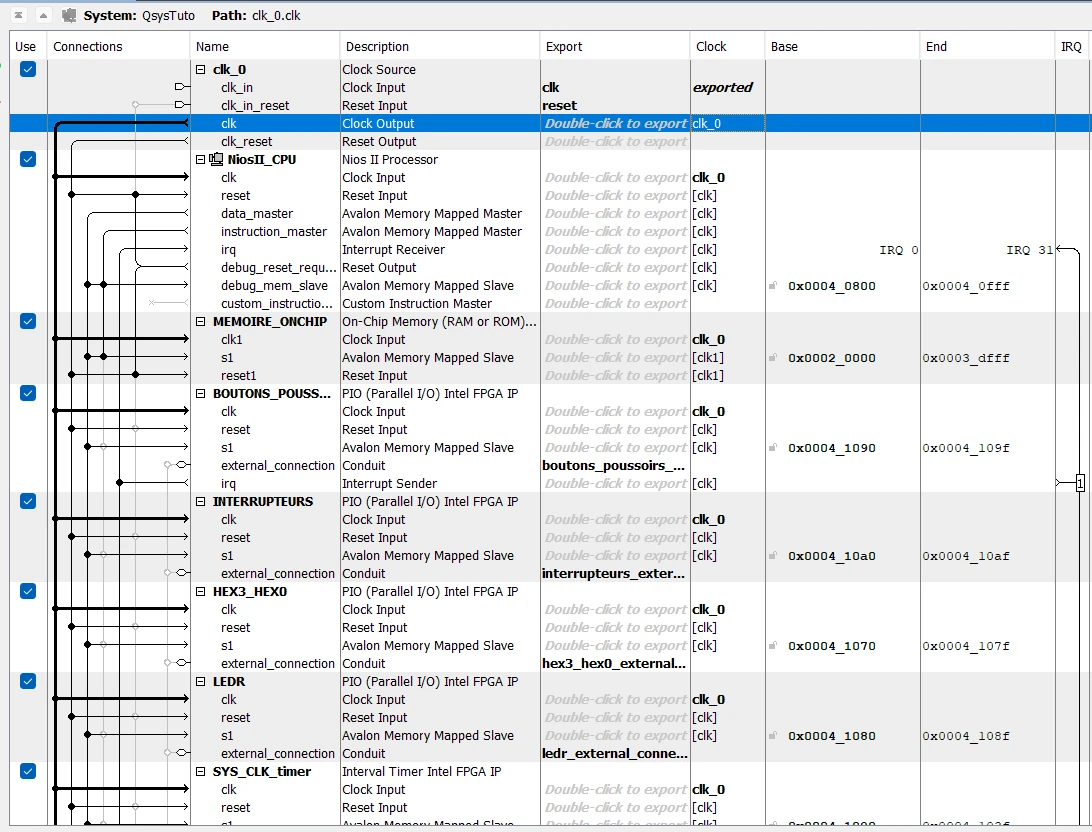Image resolution: width=1092 pixels, height=832 pixels.
Task: Uncheck the Use checkbox for clk_0
Action: click(x=28, y=70)
